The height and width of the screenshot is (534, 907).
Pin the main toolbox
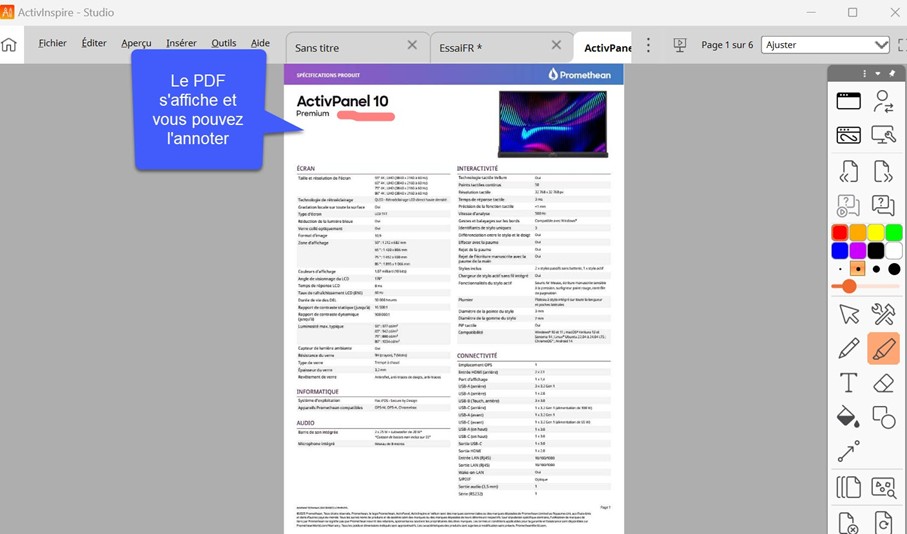(x=892, y=73)
